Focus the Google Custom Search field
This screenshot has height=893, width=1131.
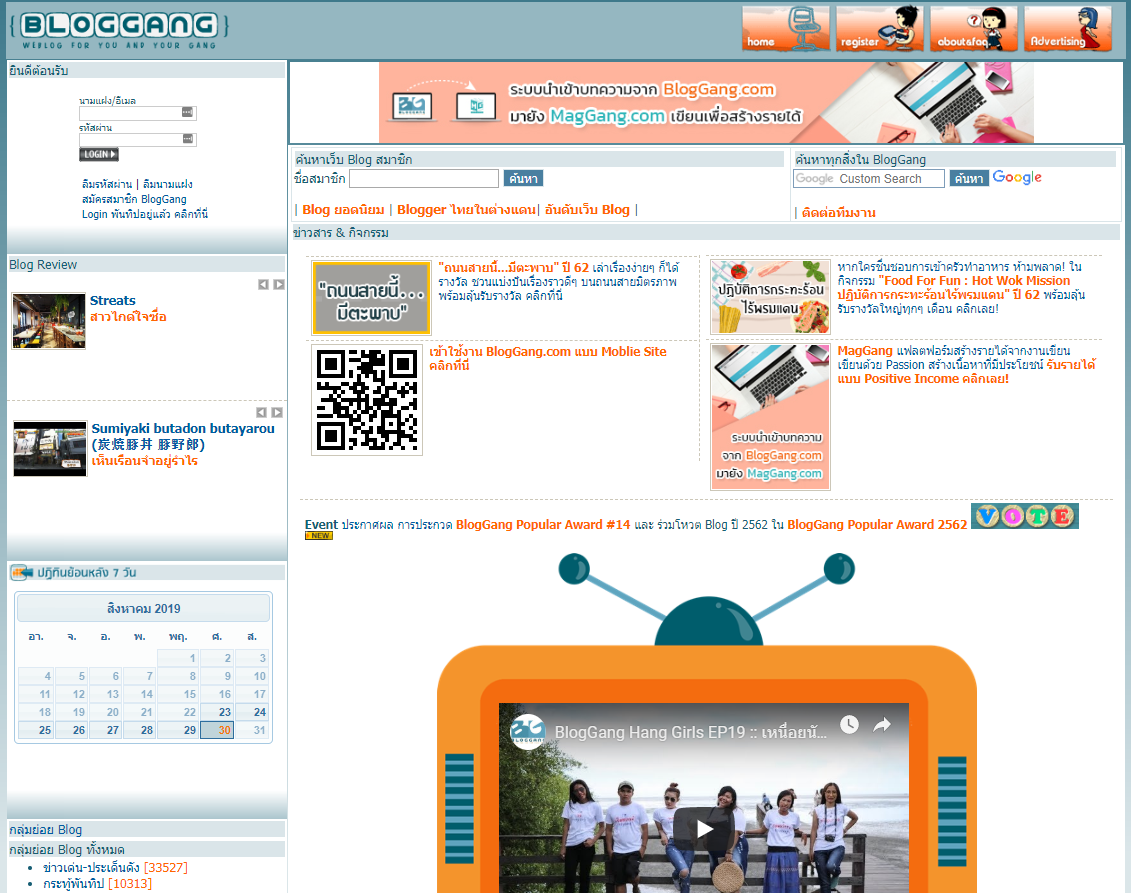tap(868, 178)
